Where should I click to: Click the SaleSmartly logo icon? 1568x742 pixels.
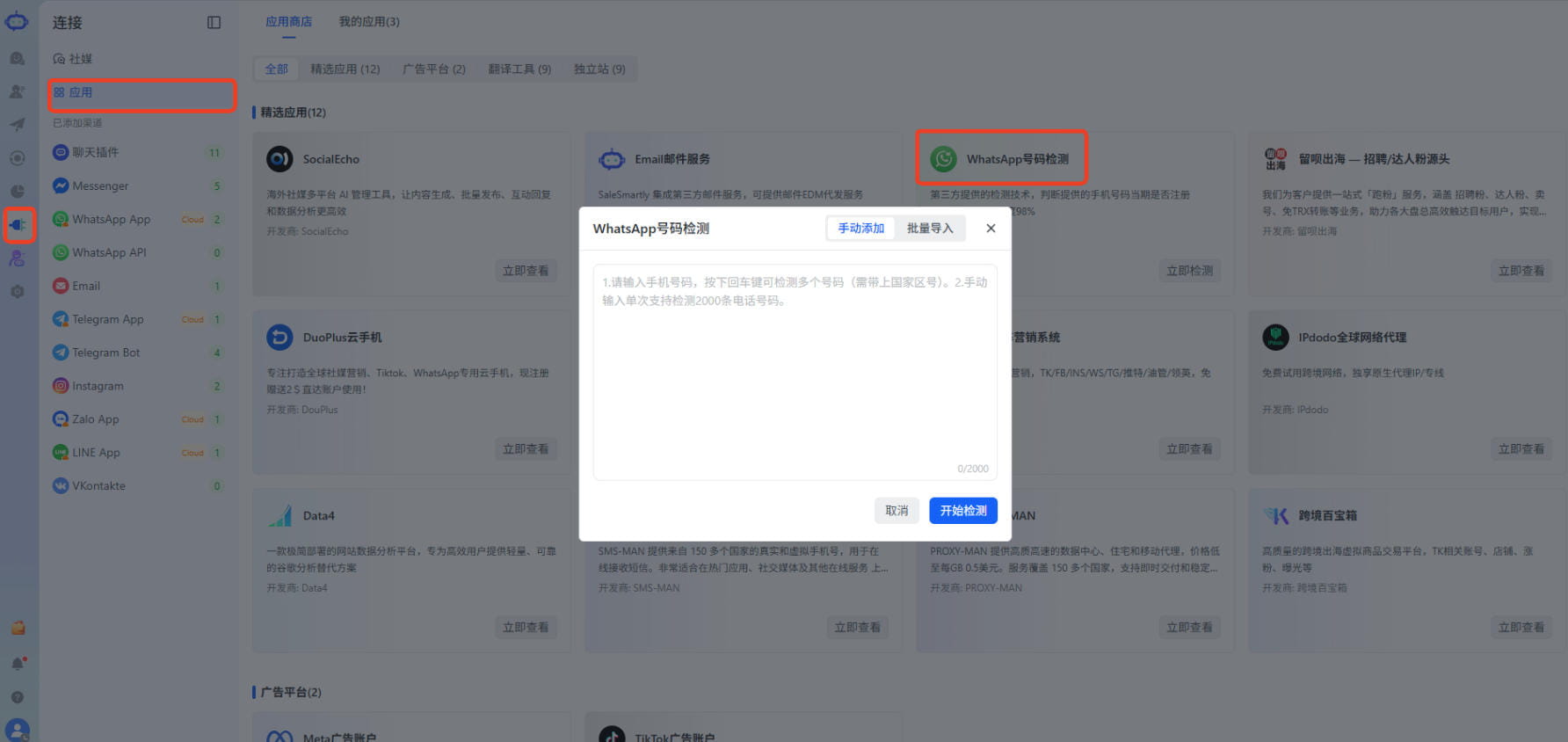[x=17, y=21]
